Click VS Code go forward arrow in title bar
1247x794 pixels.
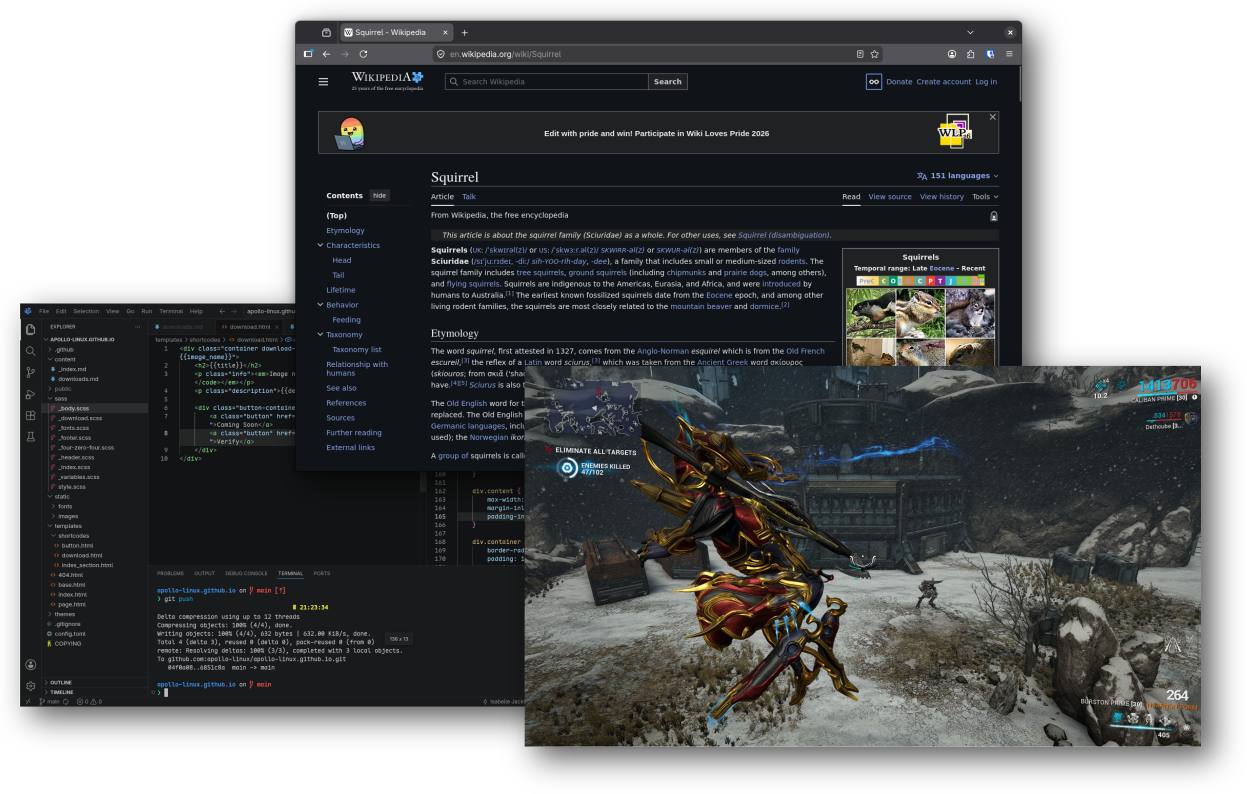coord(234,311)
